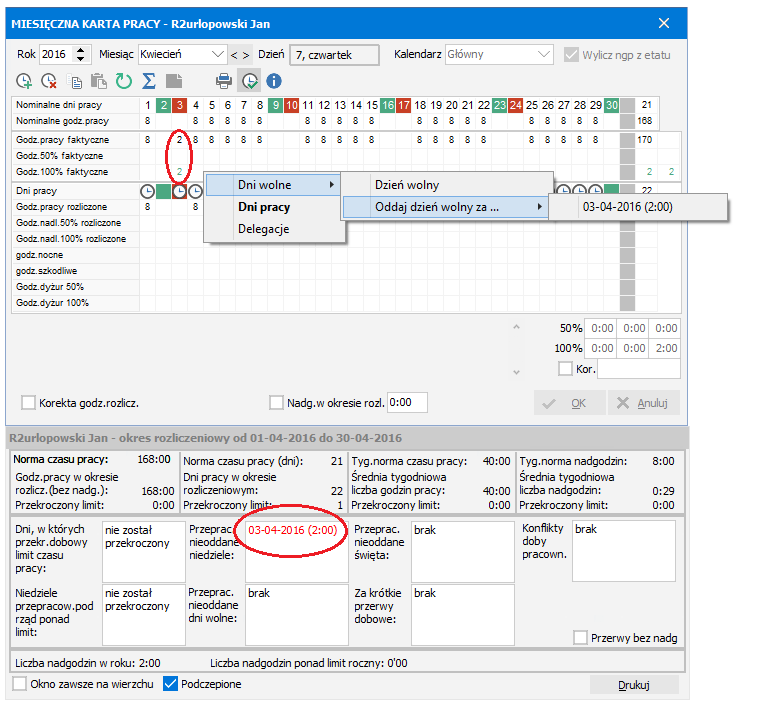Click the clock with checkmark toolbar icon
Viewport: 757px width, 705px height.
[x=249, y=81]
